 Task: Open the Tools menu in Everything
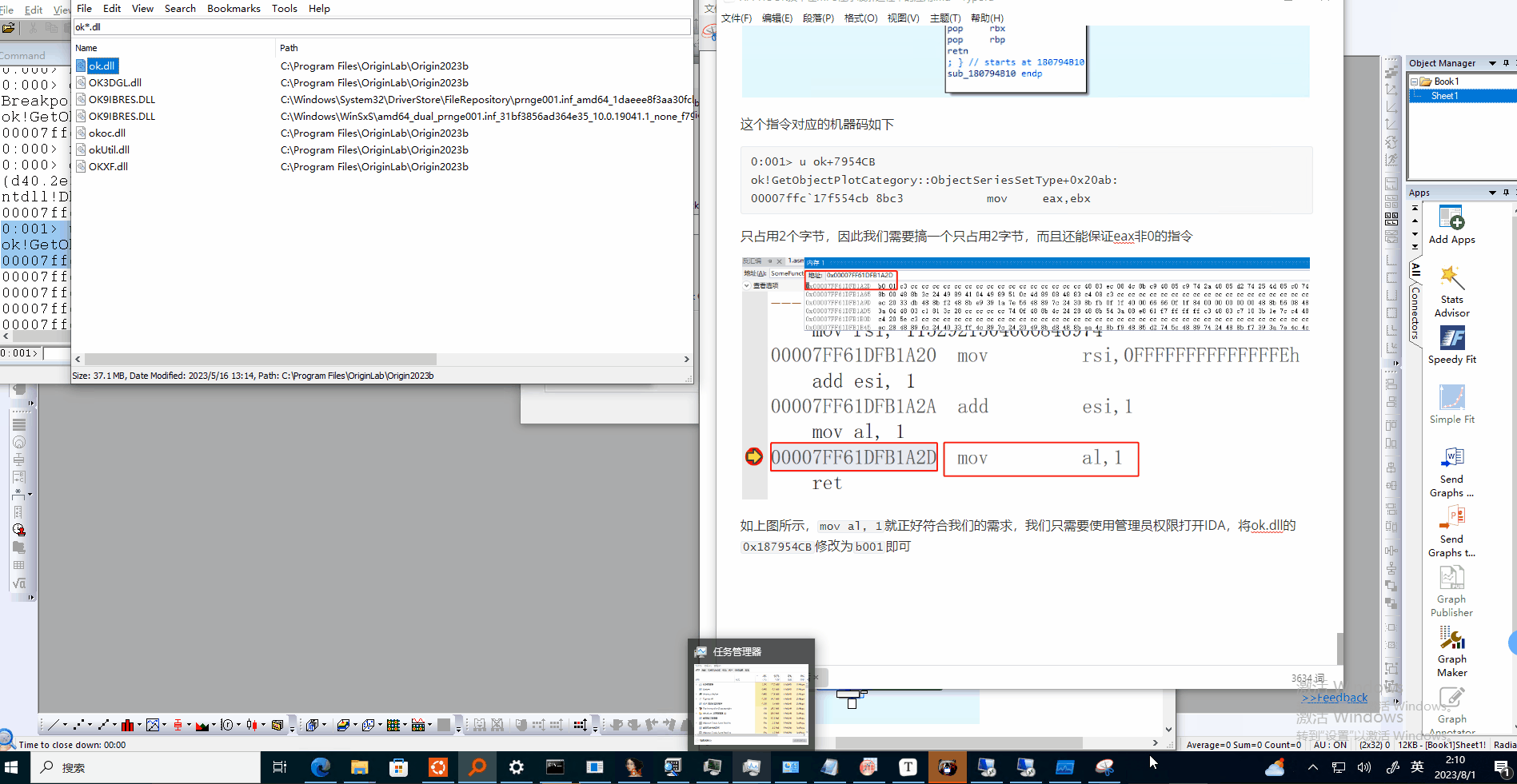pos(284,8)
